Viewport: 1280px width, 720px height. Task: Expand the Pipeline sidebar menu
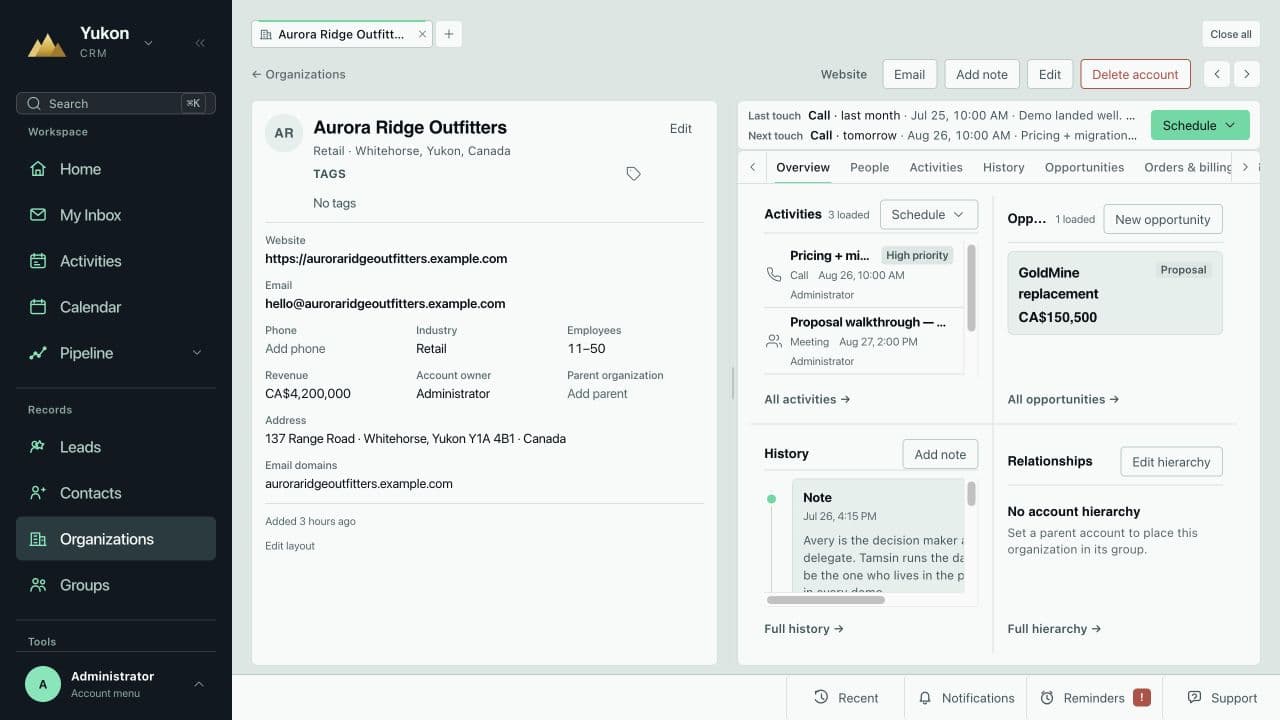(x=196, y=353)
